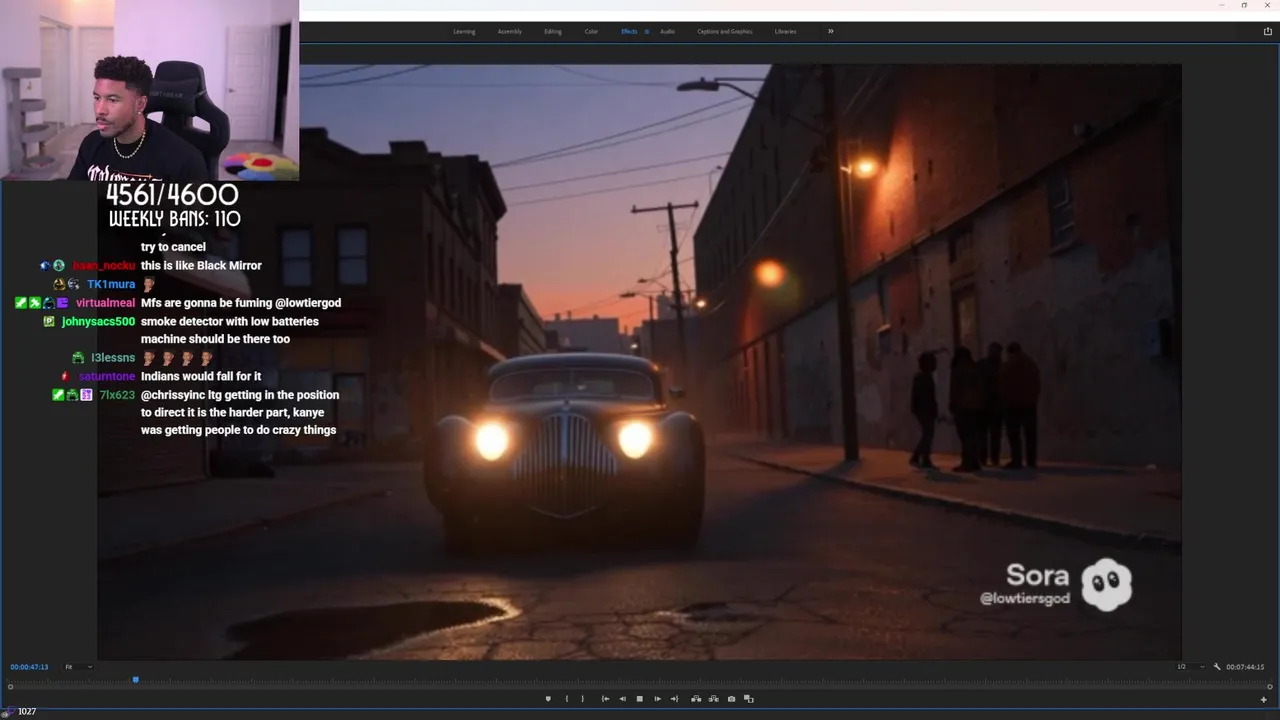Click chat username virtualmeal

point(105,303)
